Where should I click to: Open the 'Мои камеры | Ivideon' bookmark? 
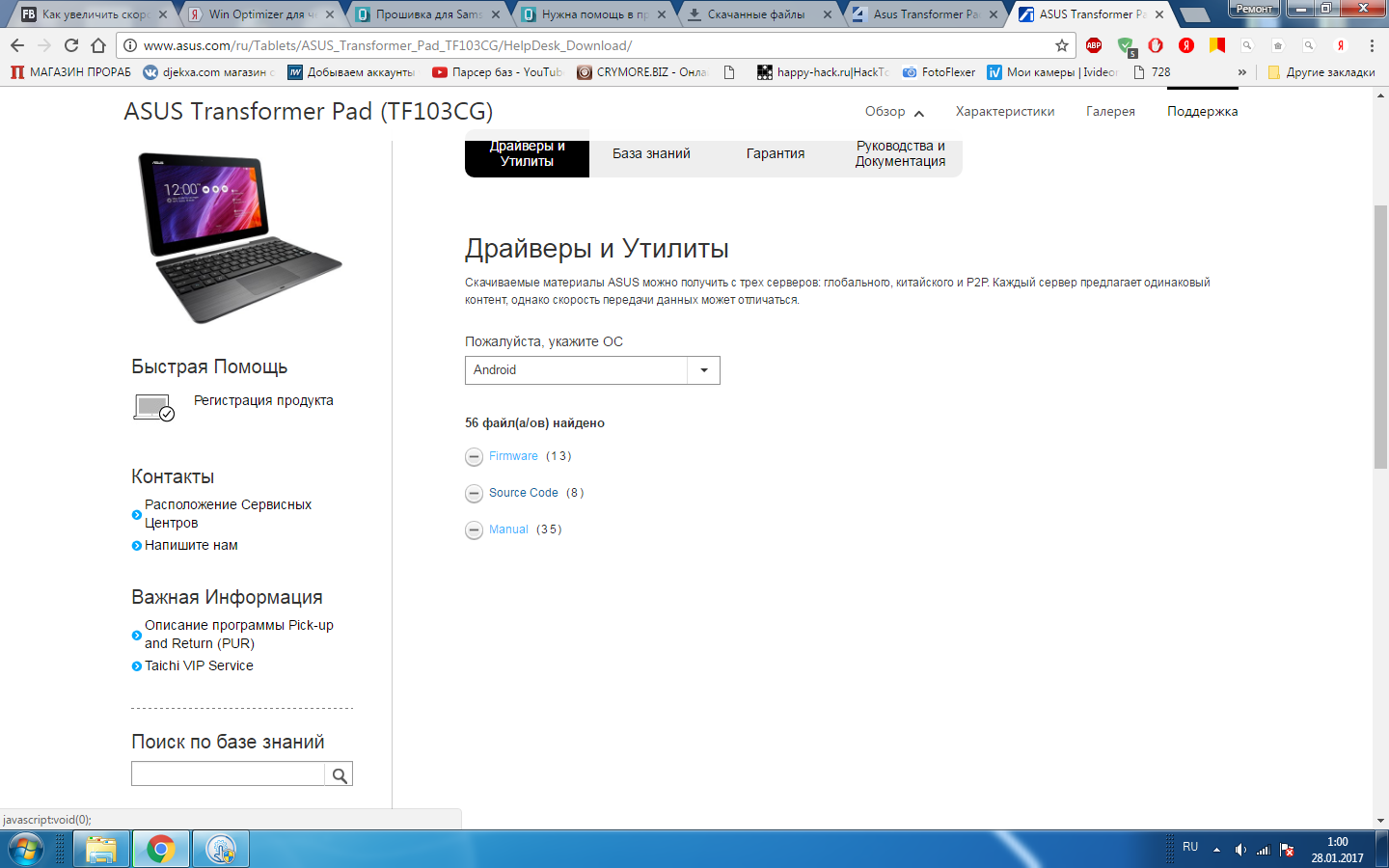[x=1052, y=72]
